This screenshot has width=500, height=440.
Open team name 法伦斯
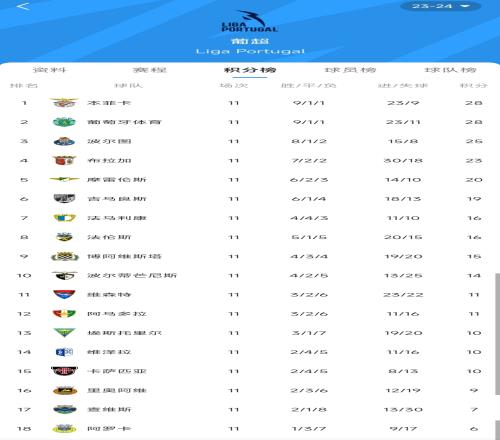[x=109, y=237]
